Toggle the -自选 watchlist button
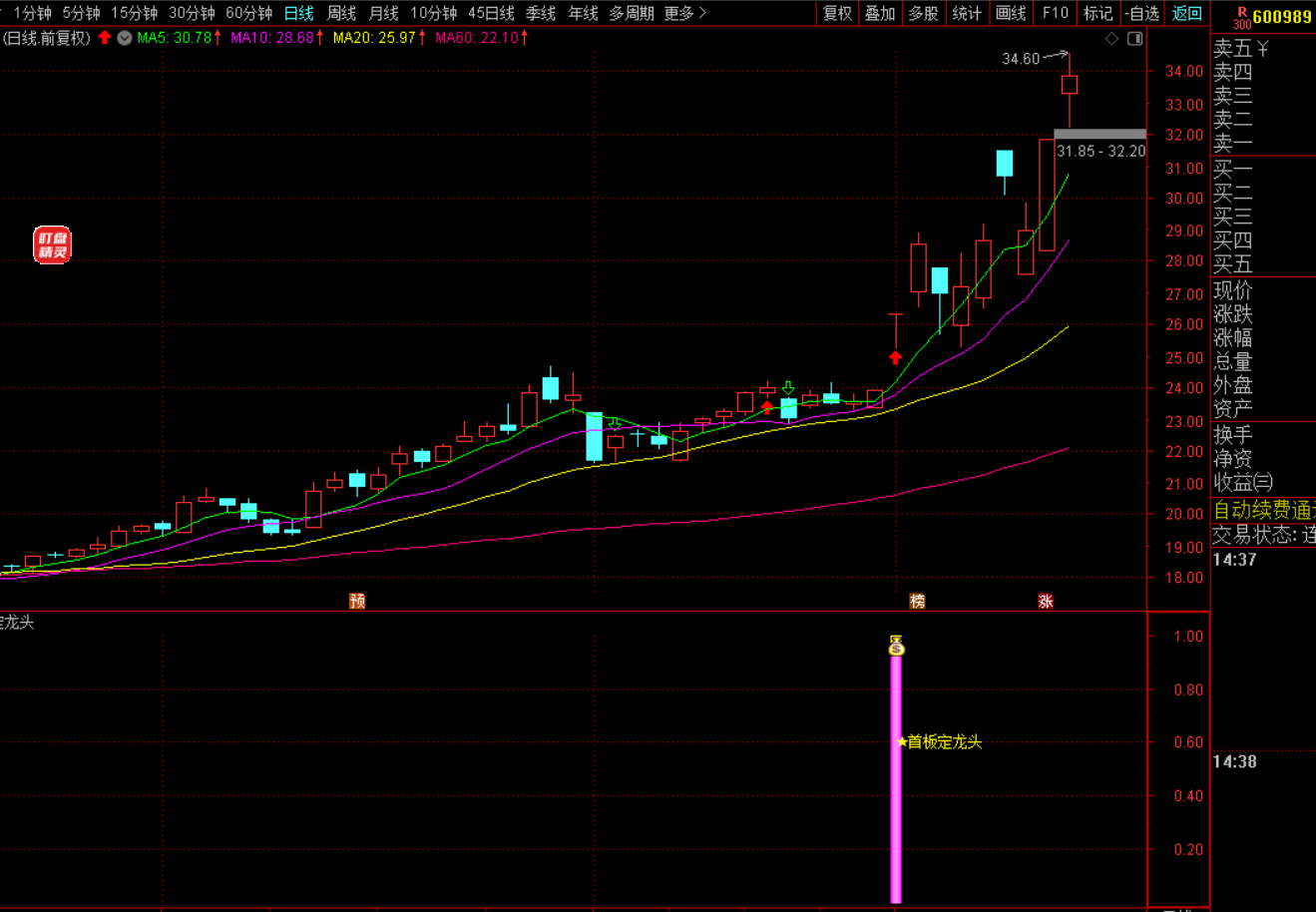The width and height of the screenshot is (1316, 912). 1141,13
